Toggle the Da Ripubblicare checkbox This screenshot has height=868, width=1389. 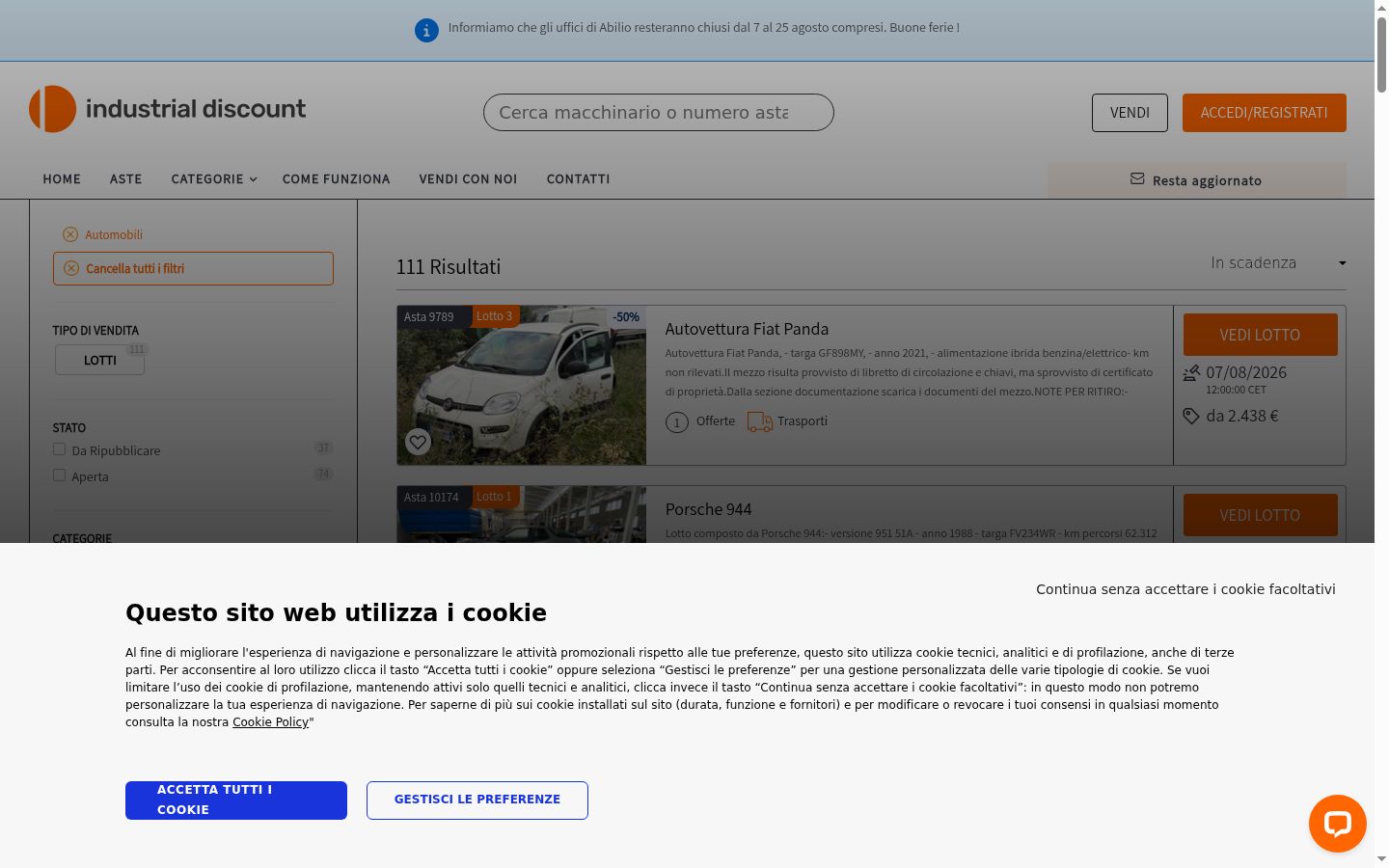(x=59, y=449)
